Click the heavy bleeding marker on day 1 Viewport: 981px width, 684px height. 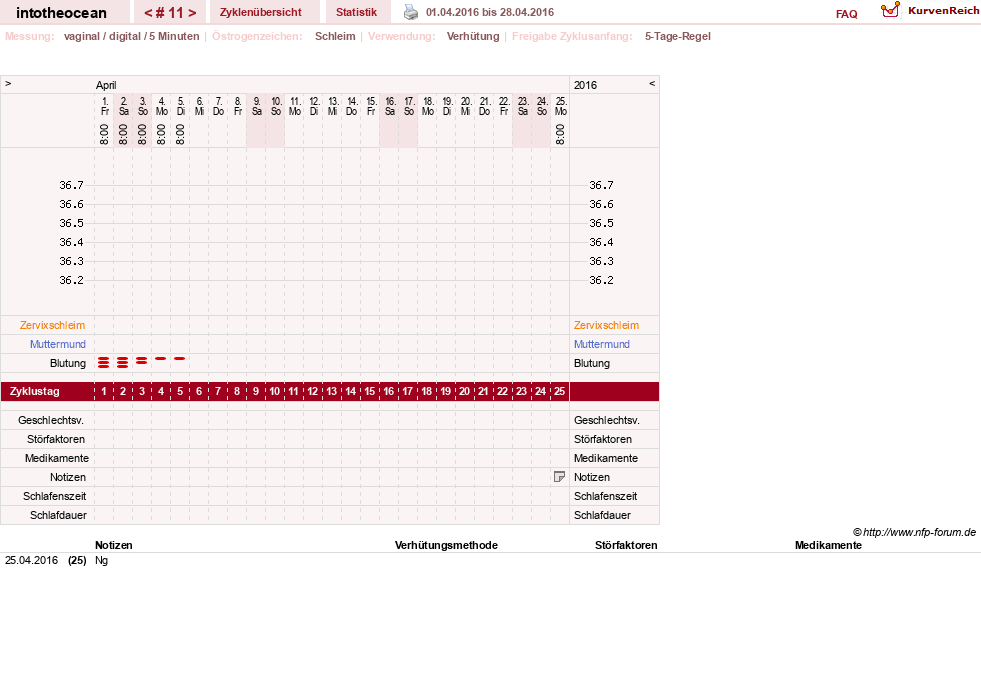pos(103,362)
